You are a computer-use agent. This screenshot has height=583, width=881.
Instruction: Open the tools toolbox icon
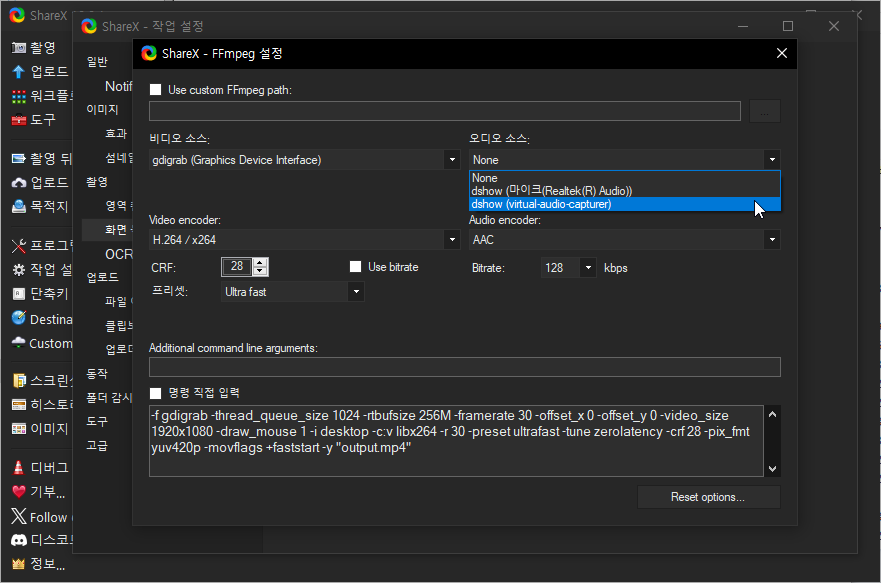19,120
